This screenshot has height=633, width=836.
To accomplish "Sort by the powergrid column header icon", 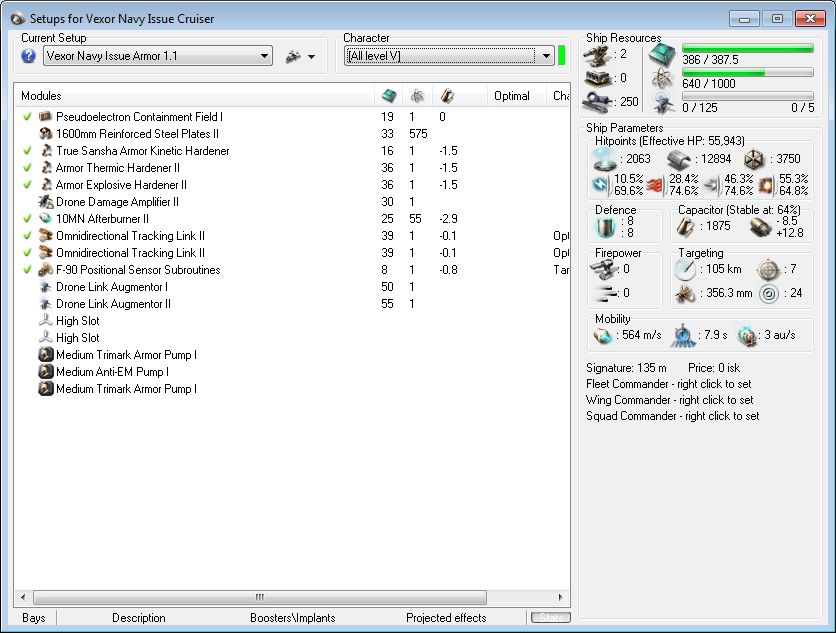I will (417, 96).
